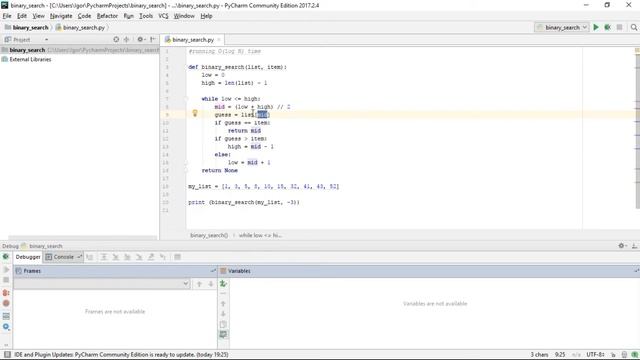Click the View Breakpoints icon
Screen dimensions: 640x360
click(6, 293)
